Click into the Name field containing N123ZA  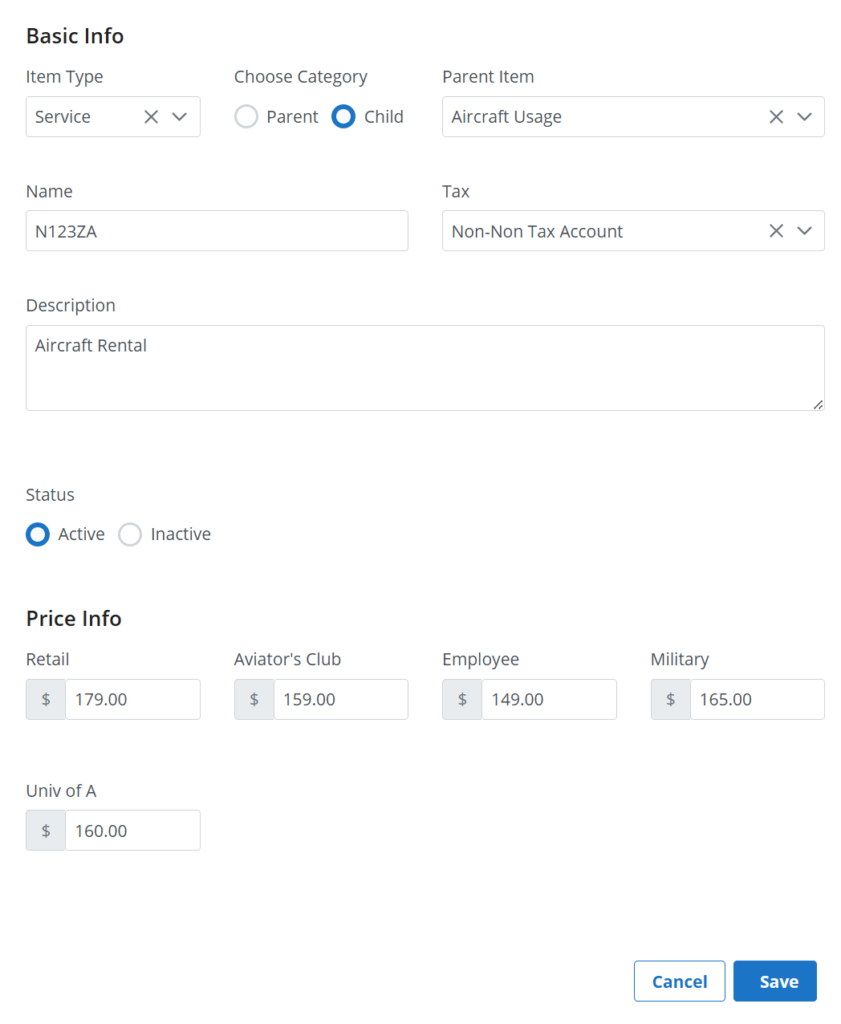click(x=217, y=231)
